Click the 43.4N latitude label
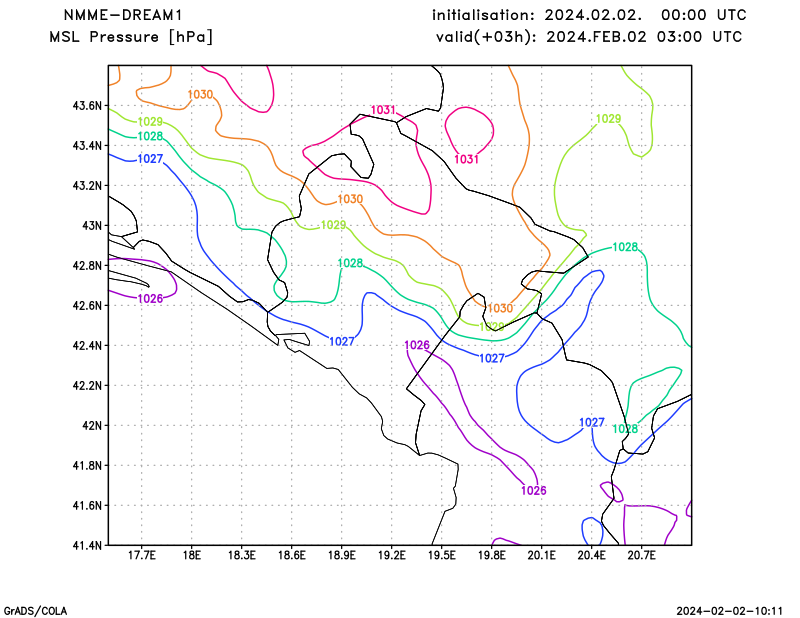The height and width of the screenshot is (618, 800). [87, 145]
